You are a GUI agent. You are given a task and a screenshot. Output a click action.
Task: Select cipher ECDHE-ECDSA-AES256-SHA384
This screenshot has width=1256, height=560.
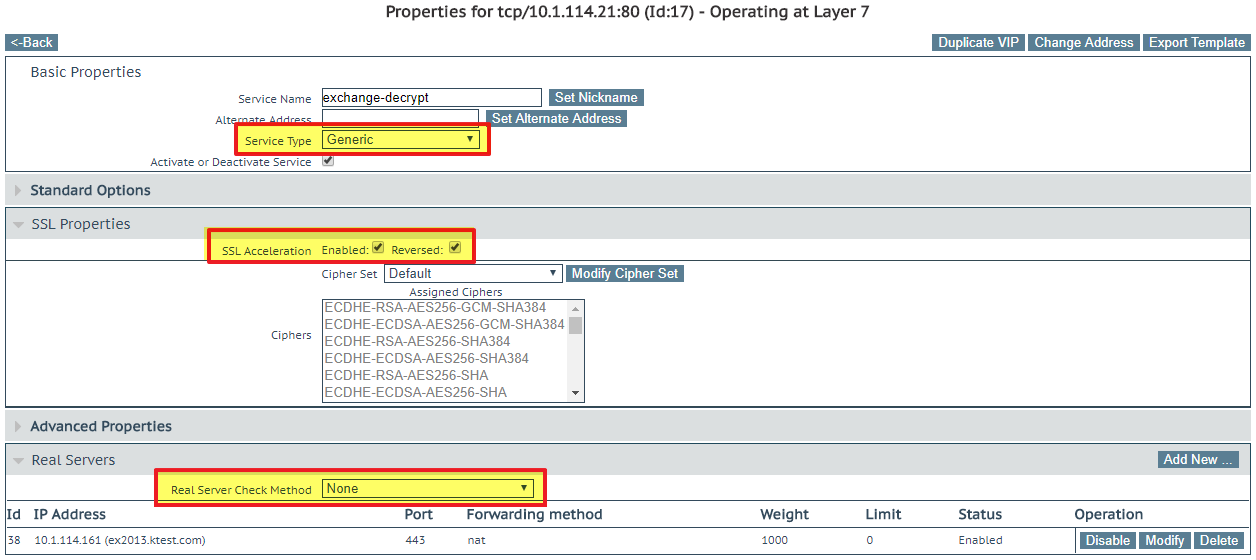[x=426, y=358]
